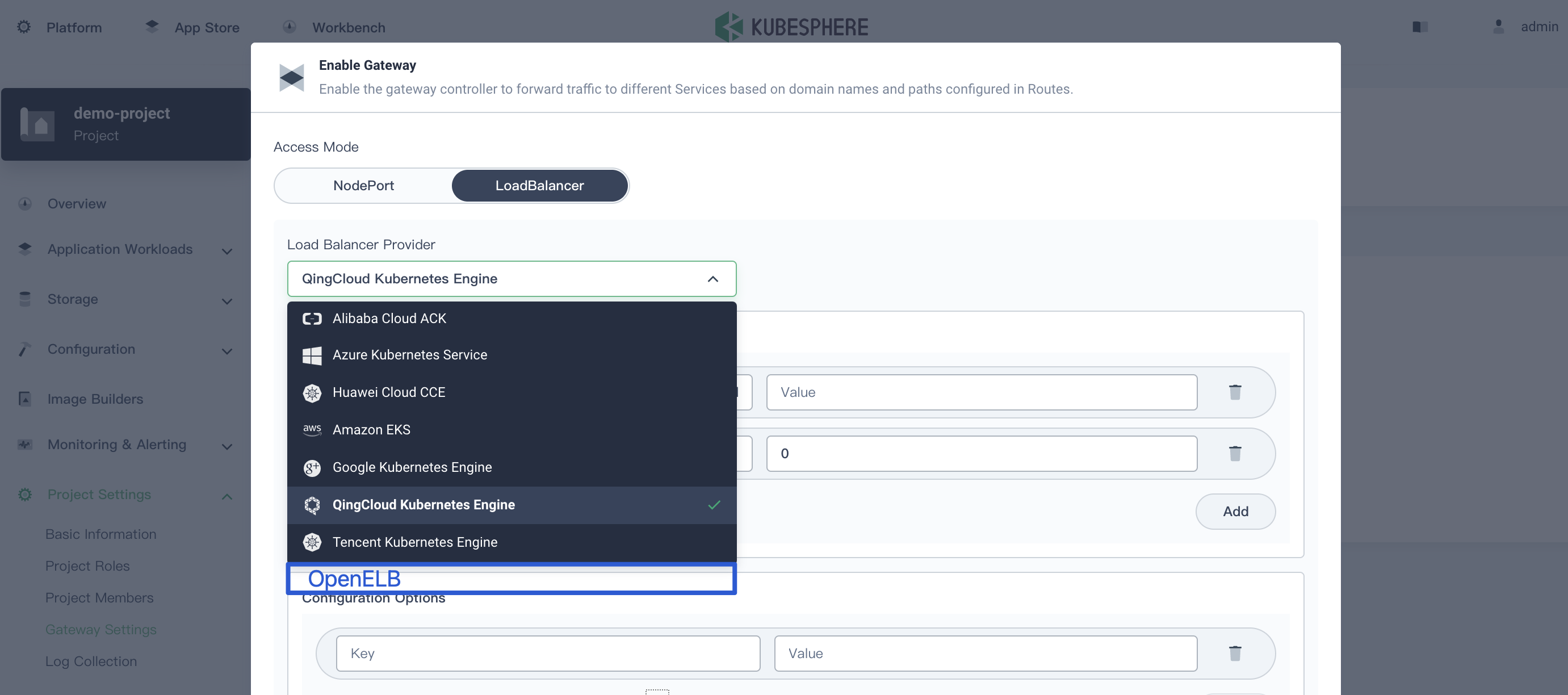
Task: Click the Add button
Action: click(1236, 511)
